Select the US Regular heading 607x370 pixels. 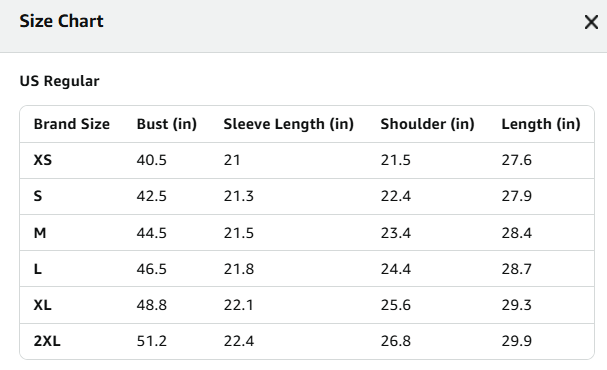(x=59, y=81)
